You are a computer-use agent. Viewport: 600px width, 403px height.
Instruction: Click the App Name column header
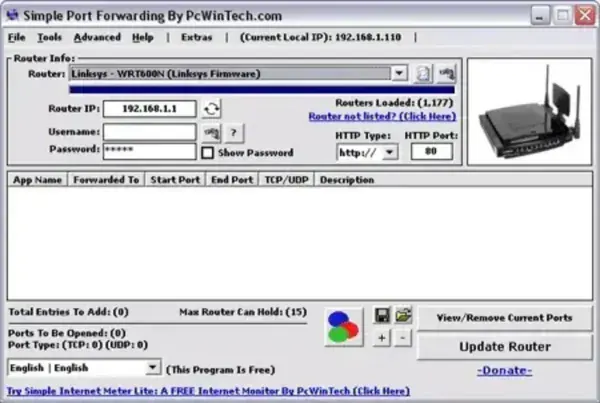(37, 180)
